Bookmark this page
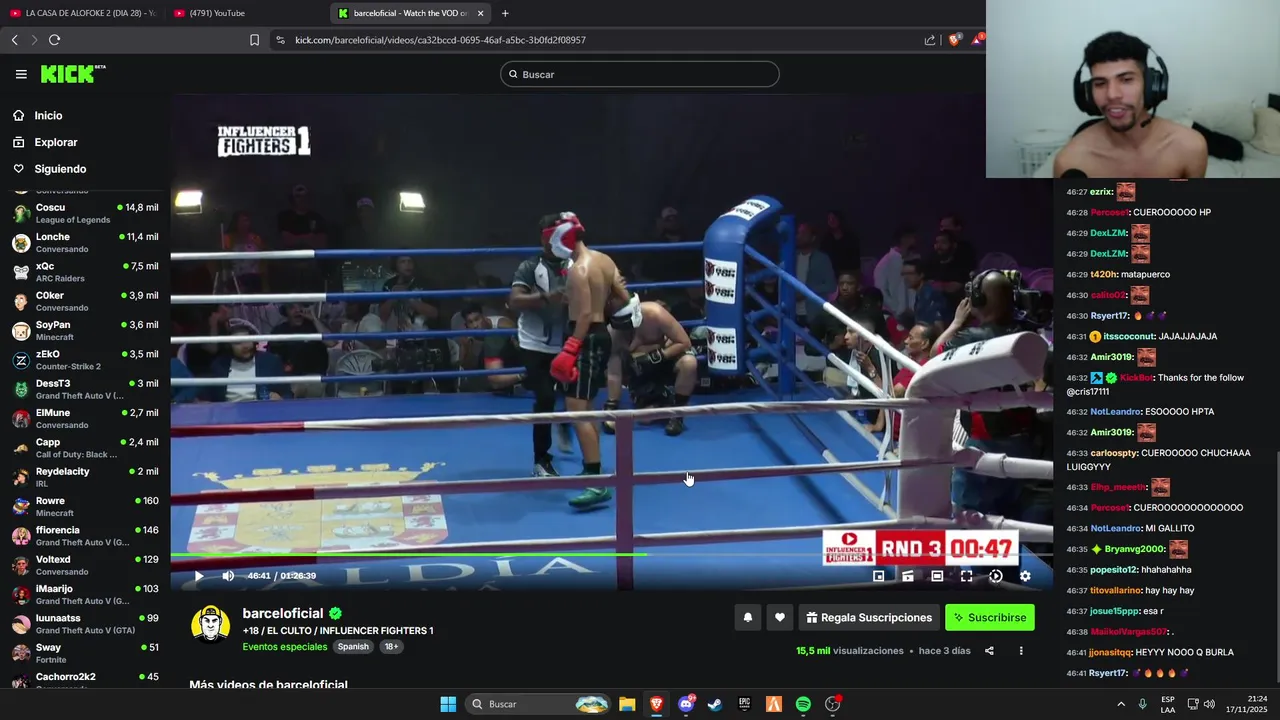 point(254,40)
